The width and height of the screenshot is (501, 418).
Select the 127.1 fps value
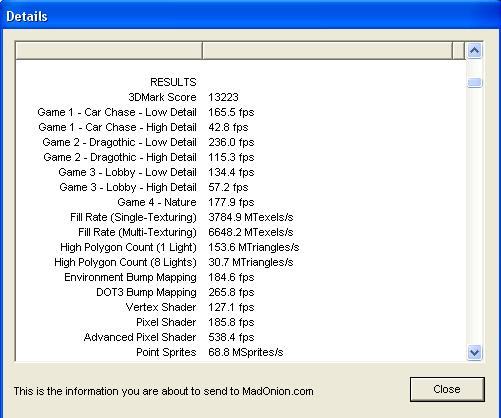(x=231, y=307)
